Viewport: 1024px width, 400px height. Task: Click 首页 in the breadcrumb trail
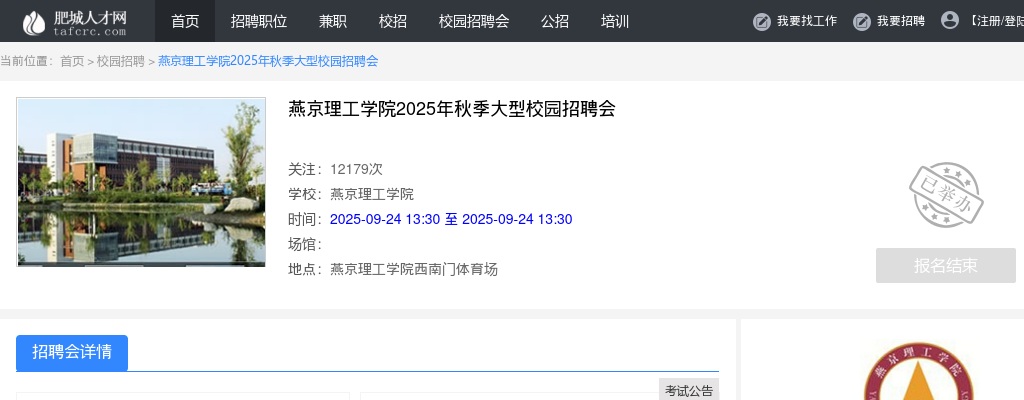point(72,61)
